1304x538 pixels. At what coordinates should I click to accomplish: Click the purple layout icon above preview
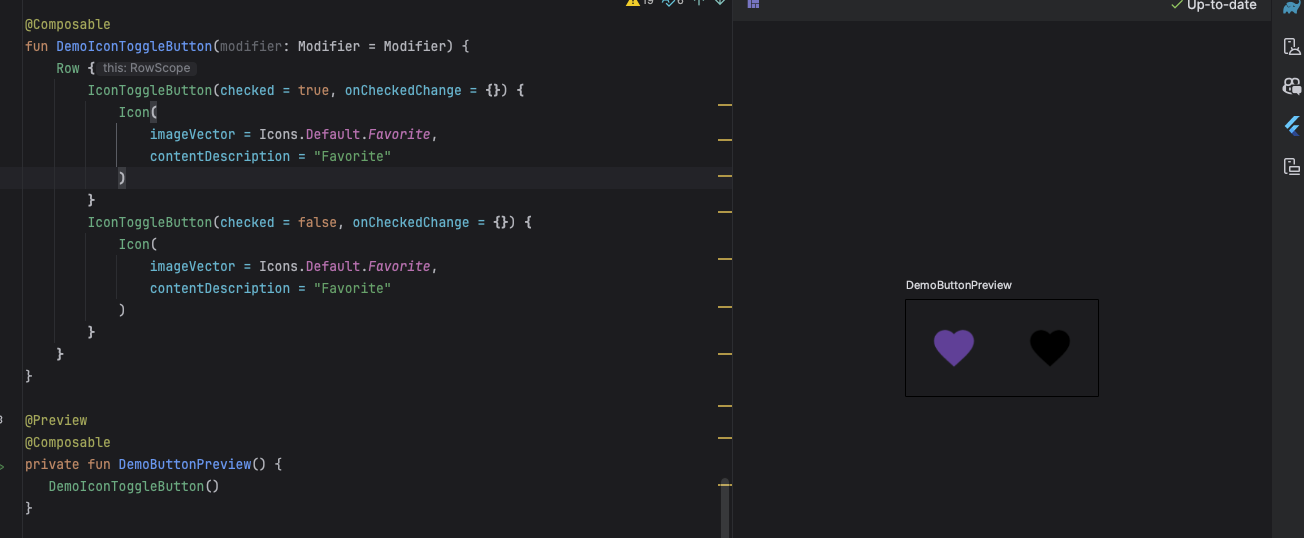pyautogui.click(x=753, y=4)
